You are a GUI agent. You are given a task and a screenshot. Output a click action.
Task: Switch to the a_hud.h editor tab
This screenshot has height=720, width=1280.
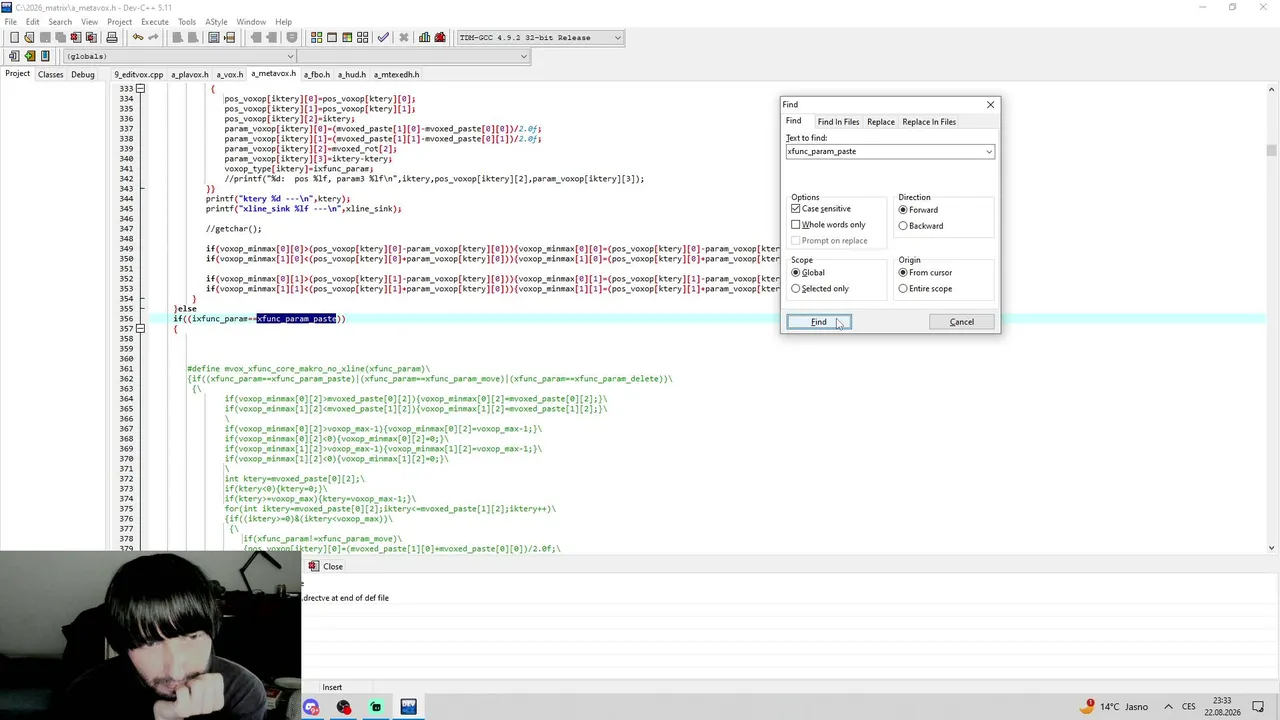pyautogui.click(x=351, y=74)
